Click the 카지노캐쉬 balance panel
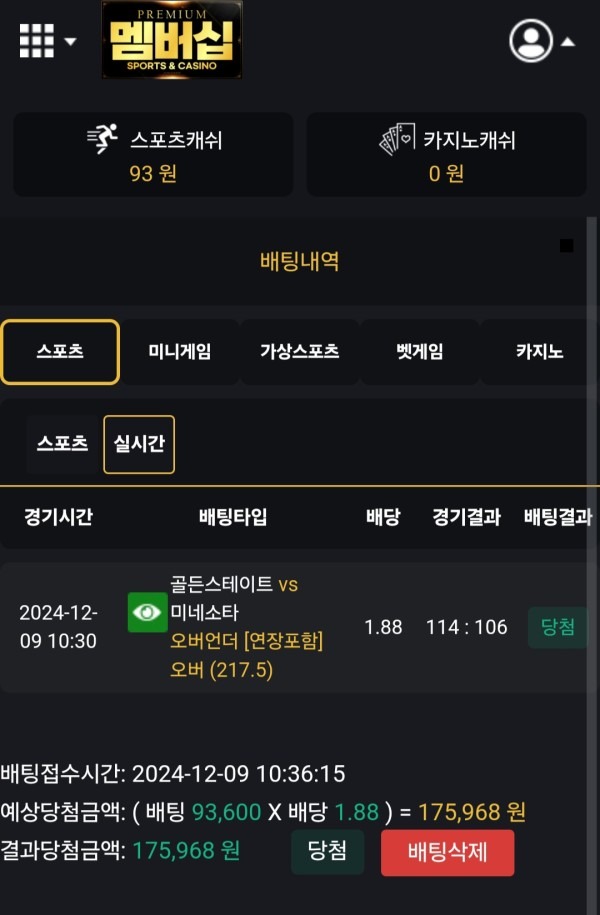Viewport: 600px width, 915px height. tap(447, 154)
